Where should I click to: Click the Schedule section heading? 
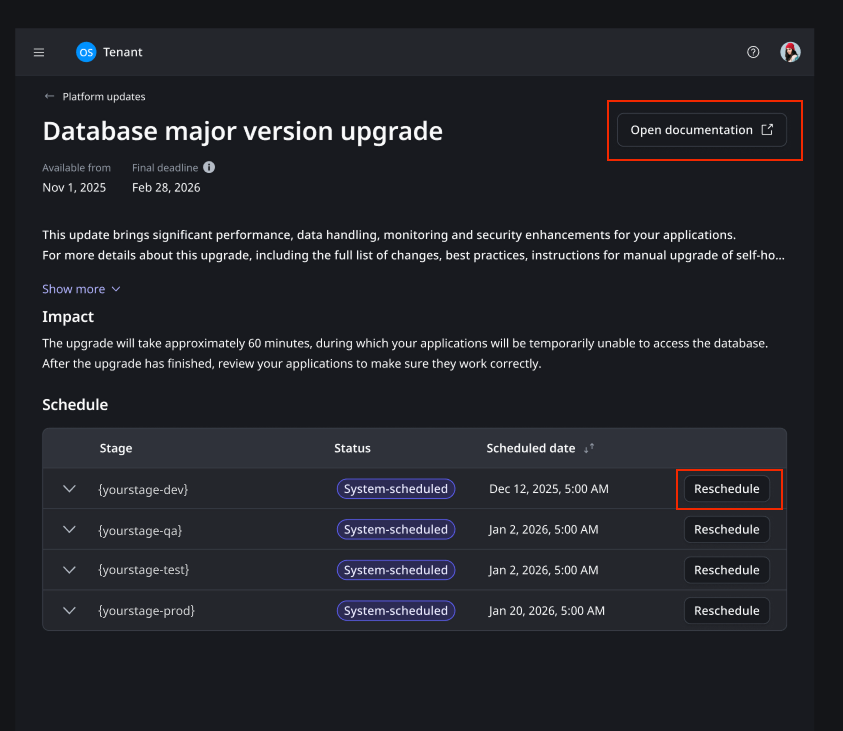(x=75, y=405)
